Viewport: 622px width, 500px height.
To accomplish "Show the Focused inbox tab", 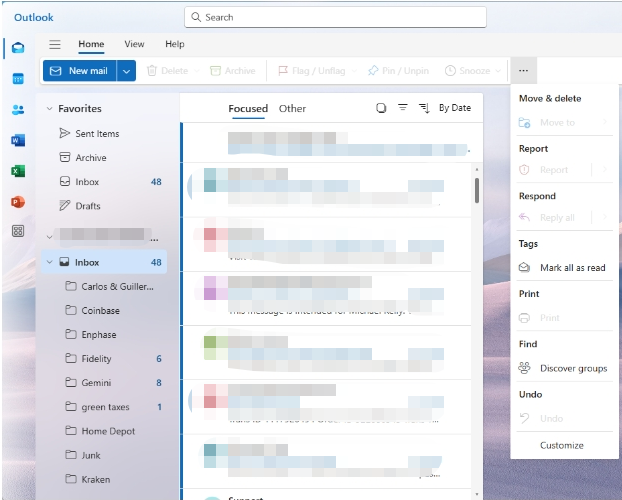I will tap(248, 108).
